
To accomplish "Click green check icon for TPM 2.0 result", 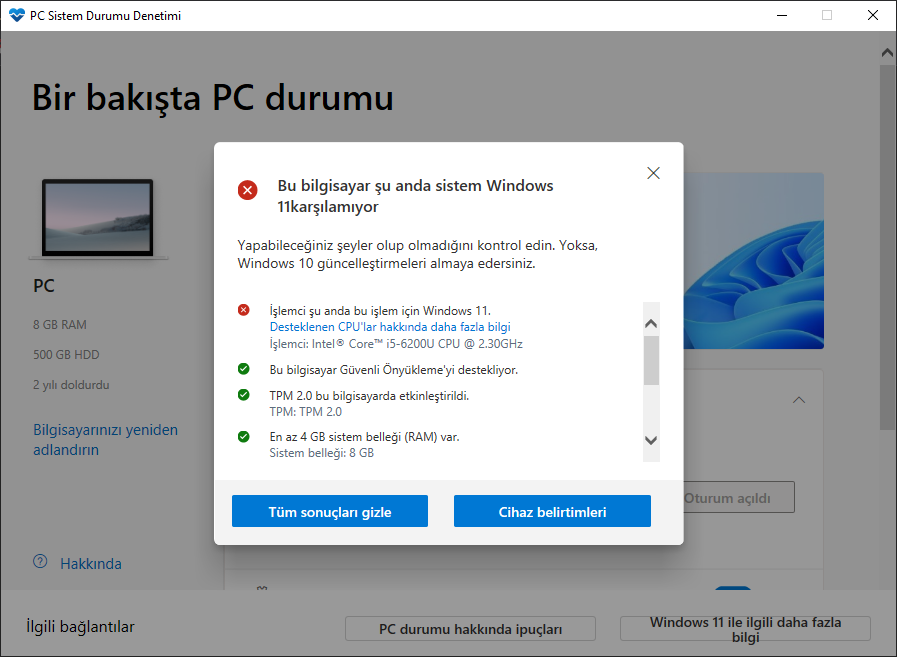I will click(244, 395).
